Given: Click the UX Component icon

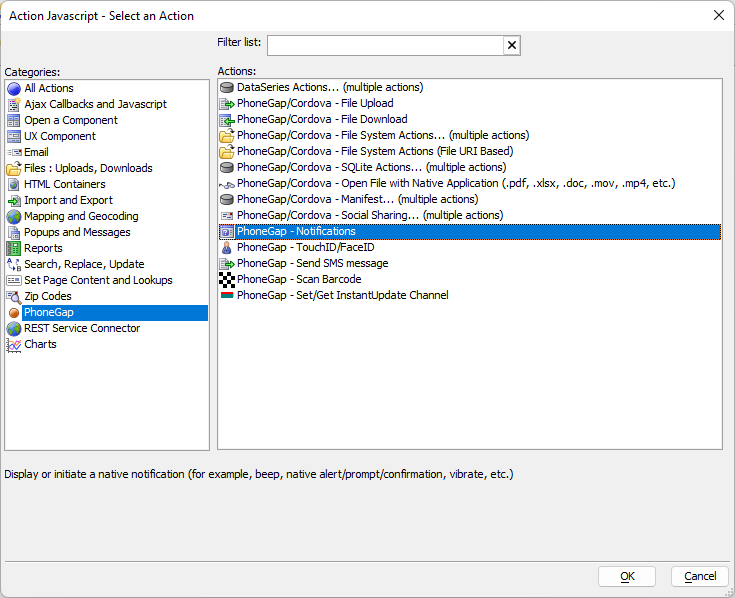Looking at the screenshot, I should pos(14,136).
